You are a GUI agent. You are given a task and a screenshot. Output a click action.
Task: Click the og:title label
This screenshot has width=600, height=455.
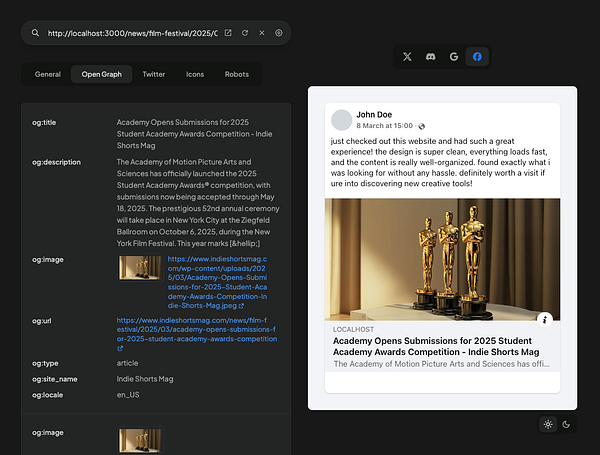(44, 122)
